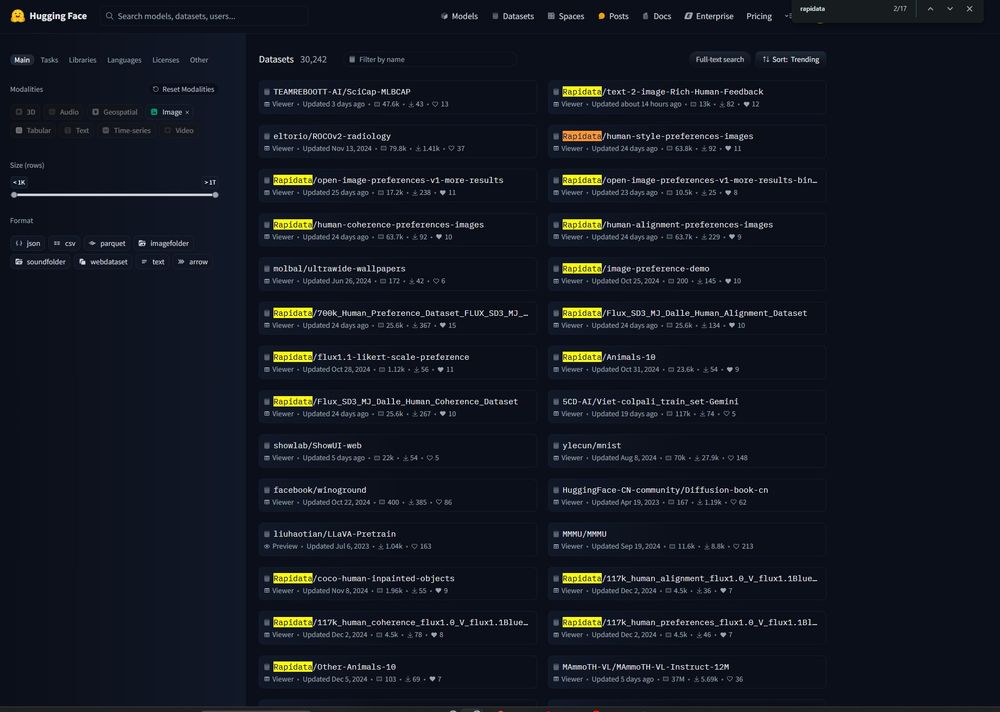This screenshot has width=1000, height=712.
Task: Select the webdataset format filter
Action: 103,262
